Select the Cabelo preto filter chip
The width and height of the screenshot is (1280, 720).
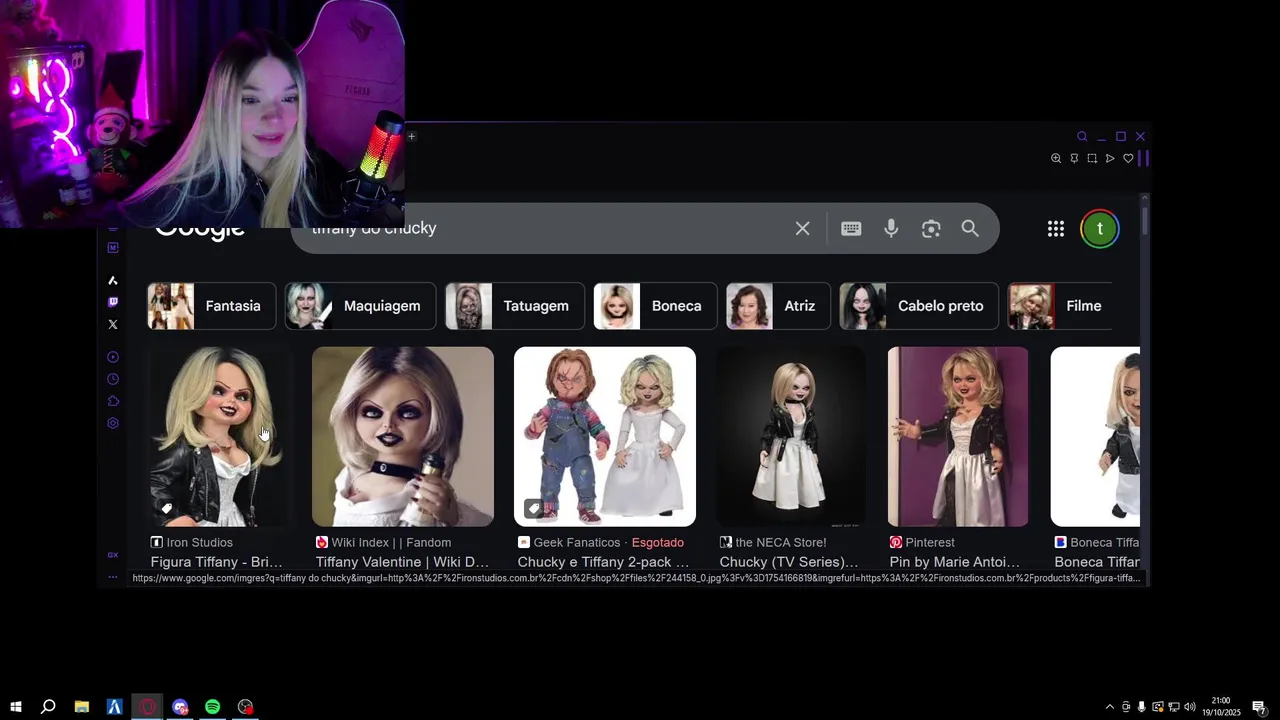click(x=919, y=306)
